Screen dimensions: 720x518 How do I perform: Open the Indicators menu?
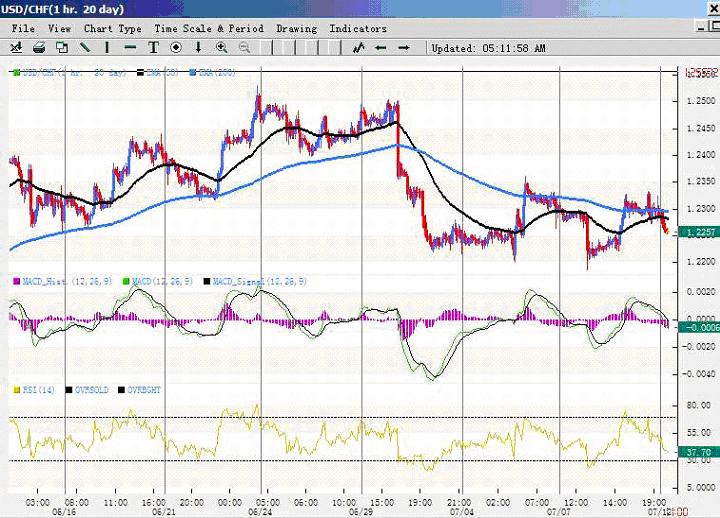coord(357,29)
